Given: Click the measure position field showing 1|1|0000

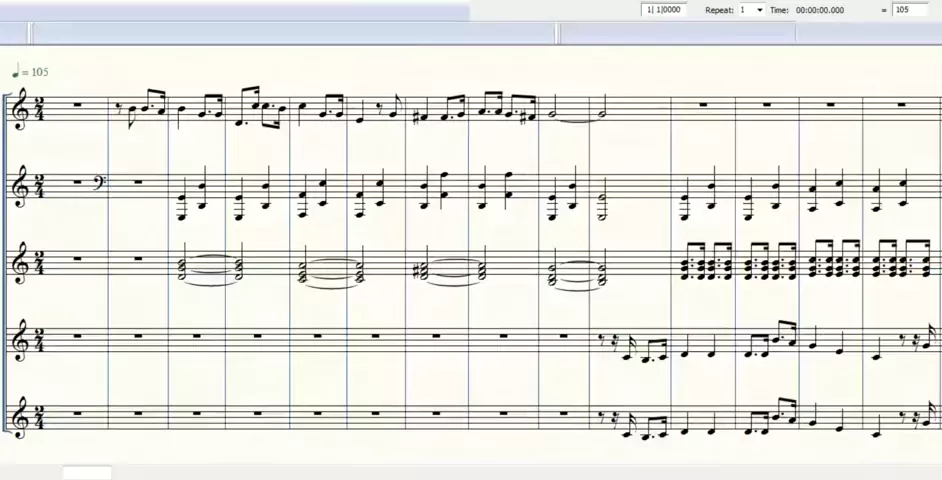Looking at the screenshot, I should [x=664, y=10].
